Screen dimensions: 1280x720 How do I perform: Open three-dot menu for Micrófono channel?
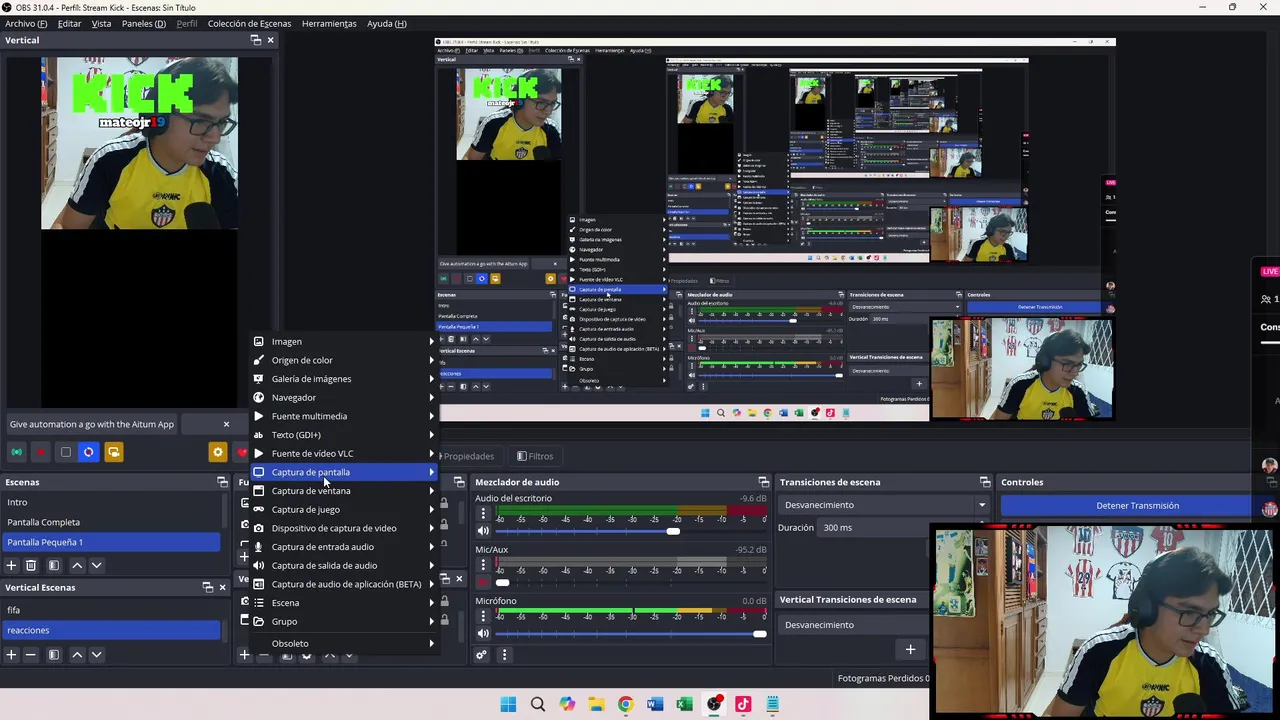[483, 616]
